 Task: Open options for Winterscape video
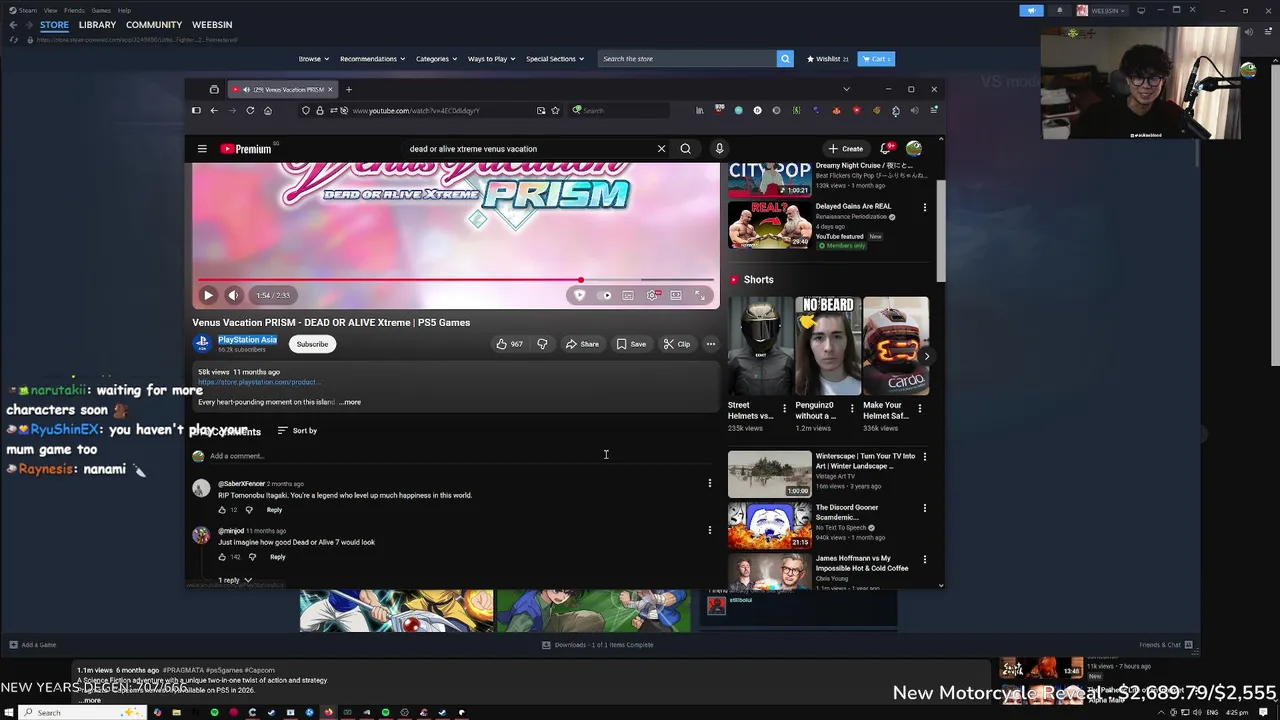click(x=924, y=457)
